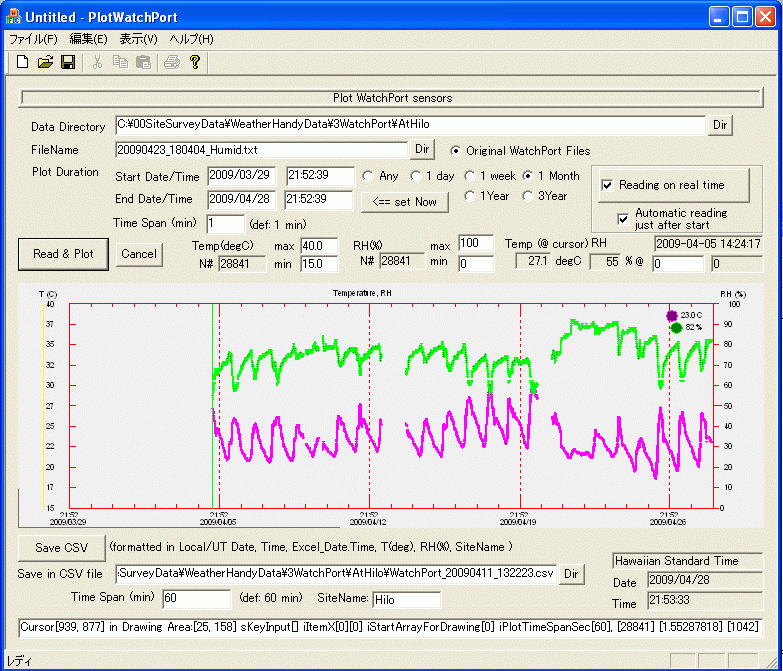Image resolution: width=783 pixels, height=671 pixels.
Task: Click the Save CSV button
Action: (61, 547)
